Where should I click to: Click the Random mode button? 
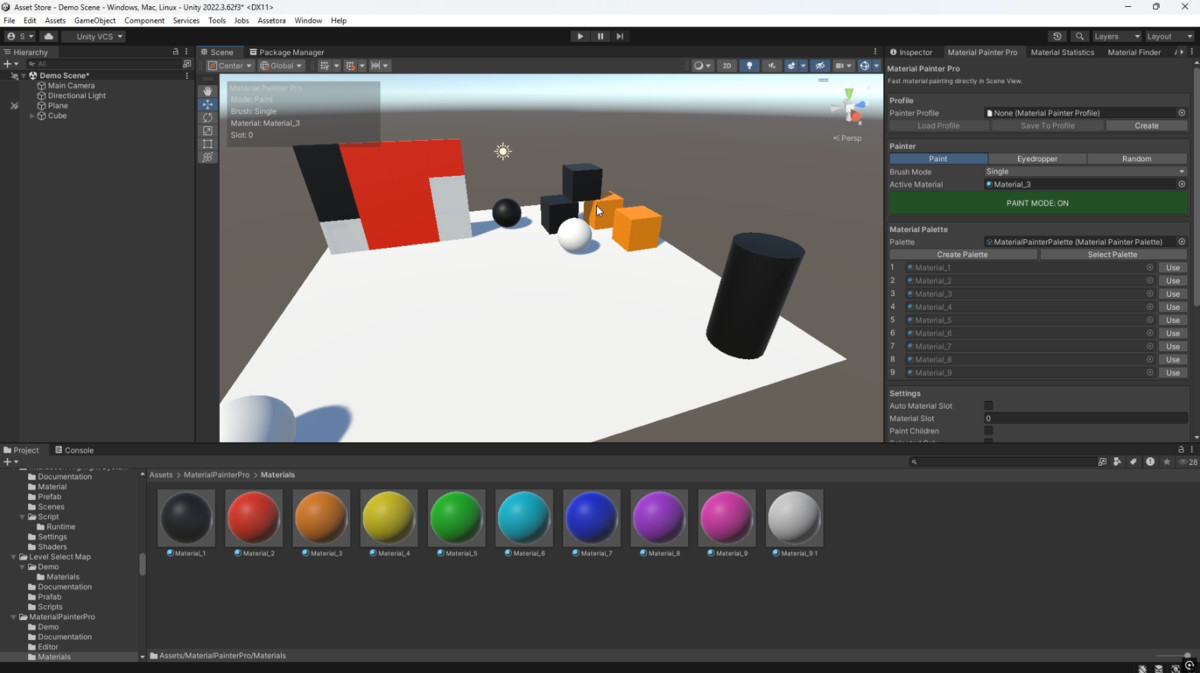point(1137,158)
